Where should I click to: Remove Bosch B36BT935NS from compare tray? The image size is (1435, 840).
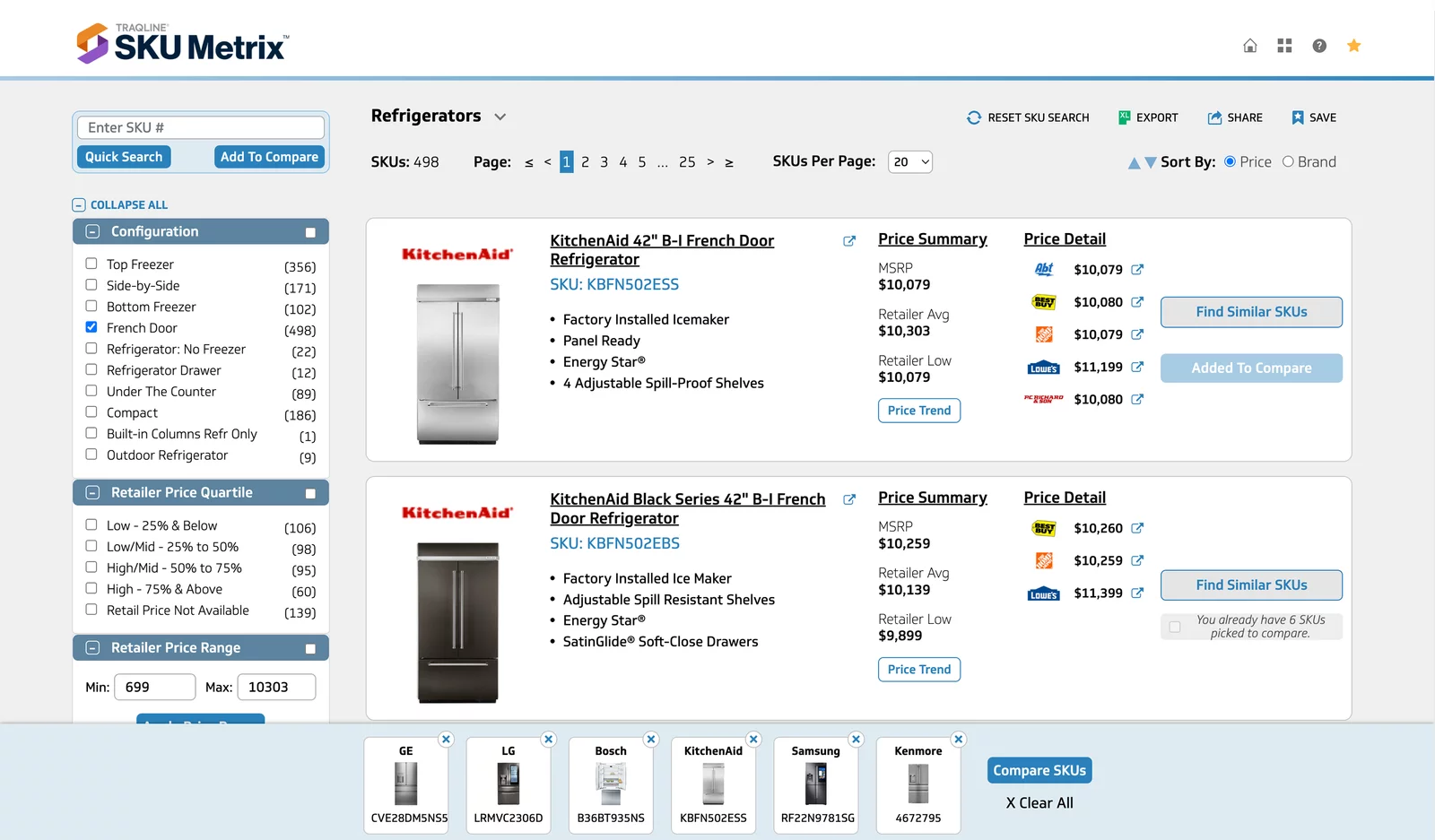[651, 740]
